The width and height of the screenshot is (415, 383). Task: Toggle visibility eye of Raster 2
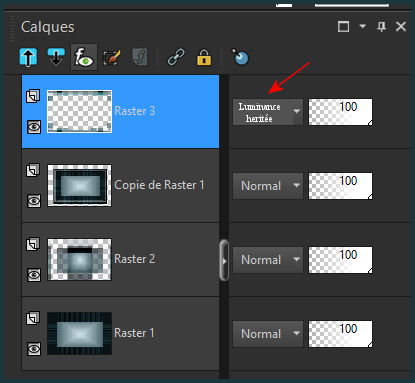pos(34,275)
